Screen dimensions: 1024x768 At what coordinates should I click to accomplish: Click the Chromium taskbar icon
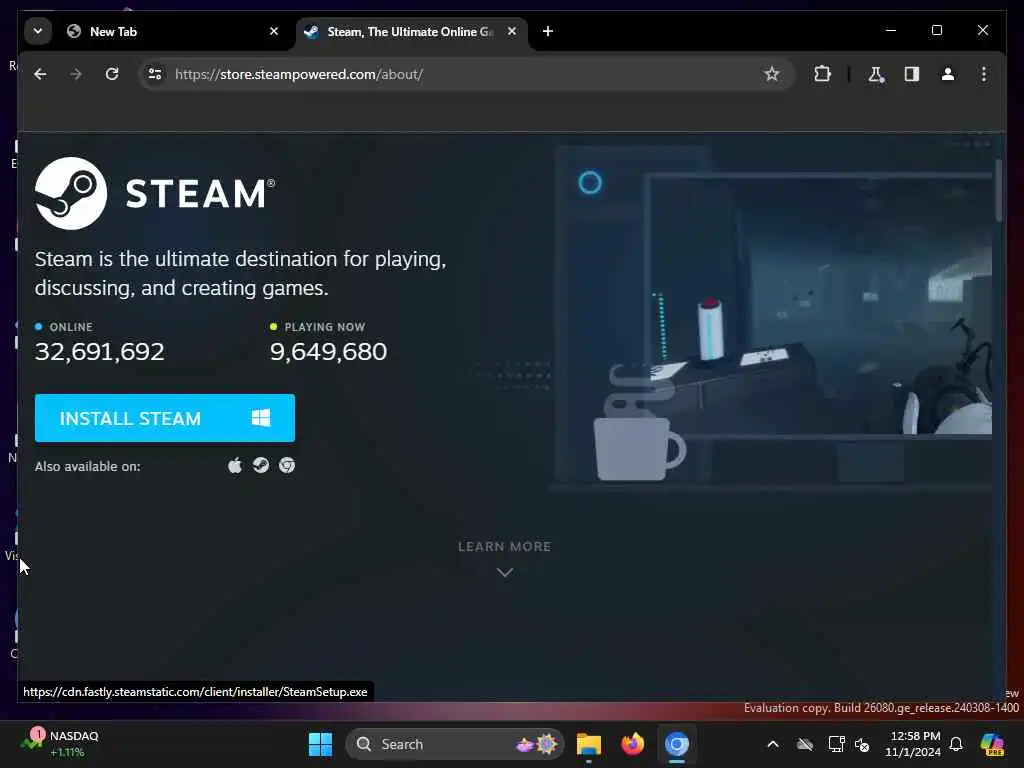pyautogui.click(x=677, y=744)
